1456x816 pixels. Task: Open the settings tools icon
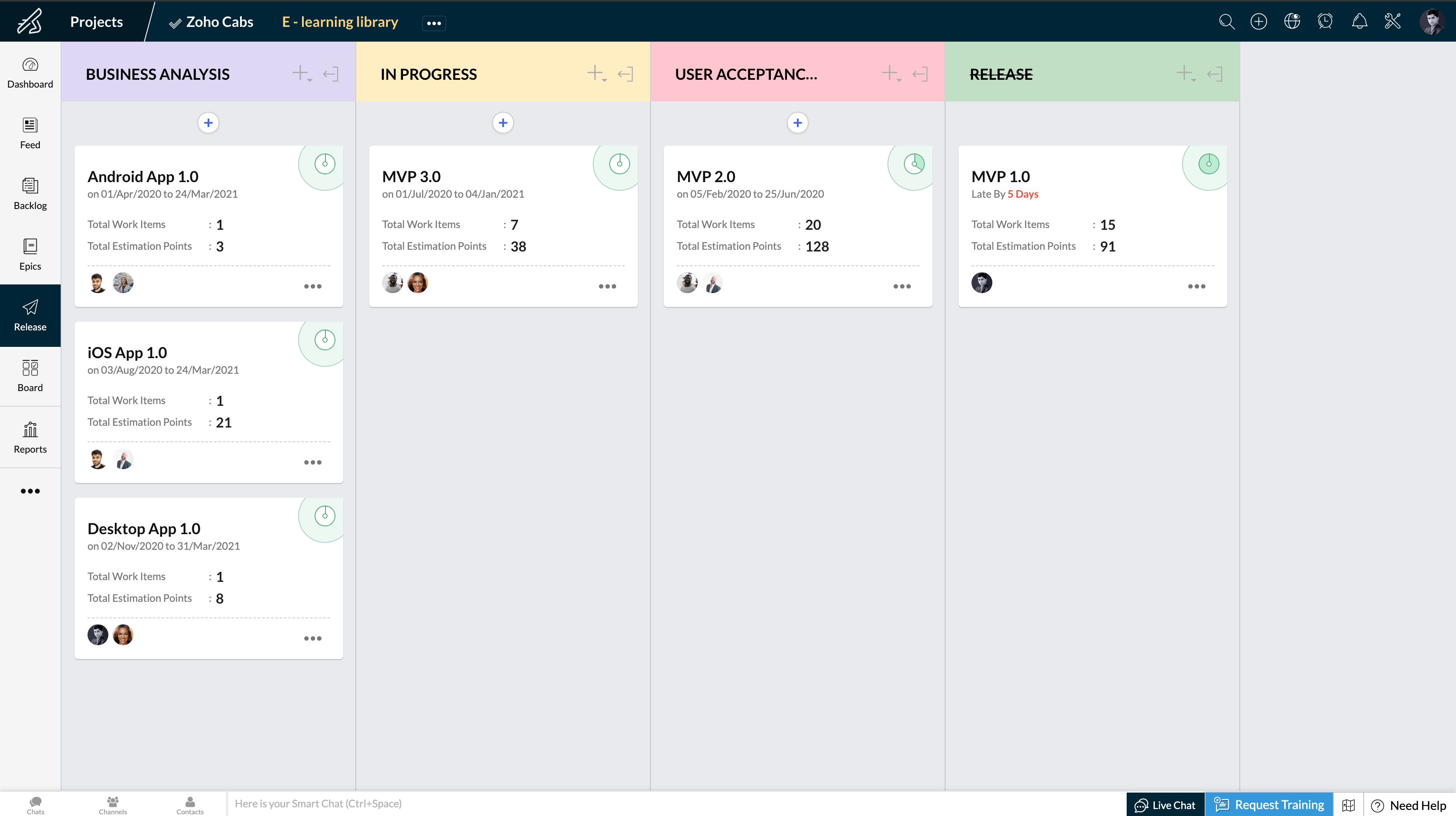coord(1393,22)
